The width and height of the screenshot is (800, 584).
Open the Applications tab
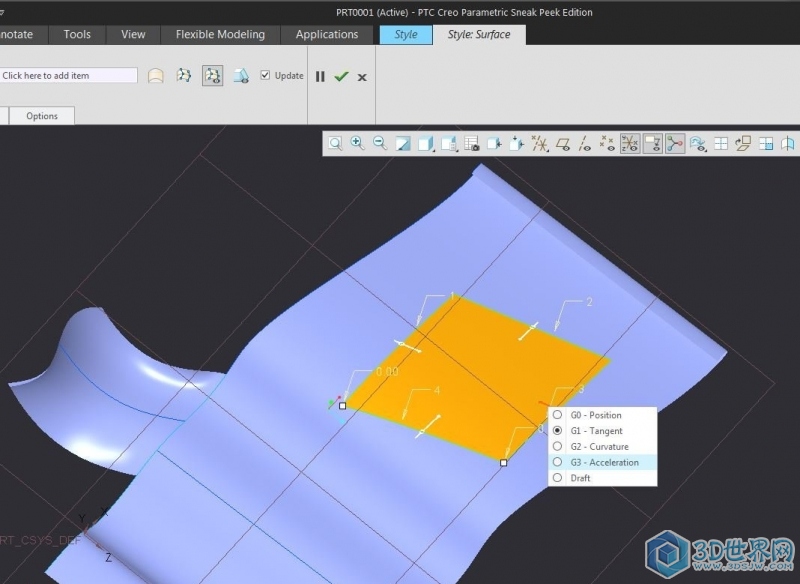327,34
